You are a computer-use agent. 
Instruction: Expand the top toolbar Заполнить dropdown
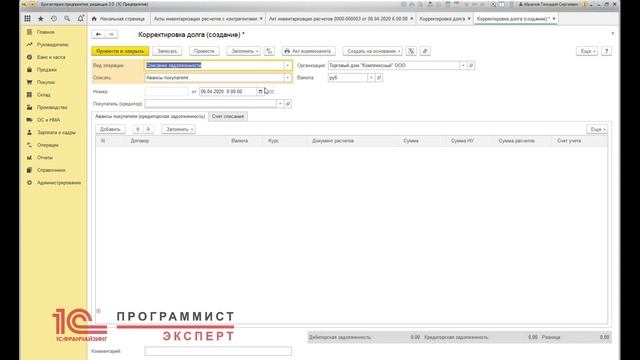click(x=244, y=51)
